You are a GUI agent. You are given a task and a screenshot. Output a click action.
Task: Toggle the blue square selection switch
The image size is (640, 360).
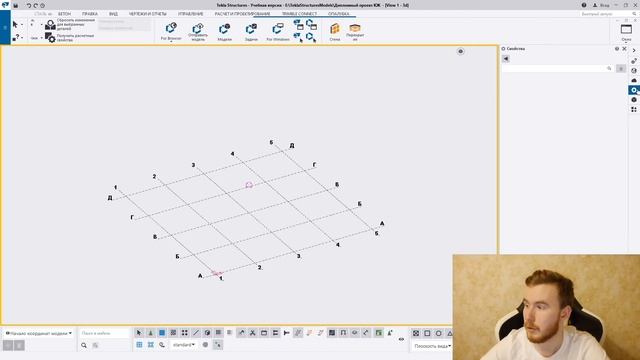[x=162, y=333]
